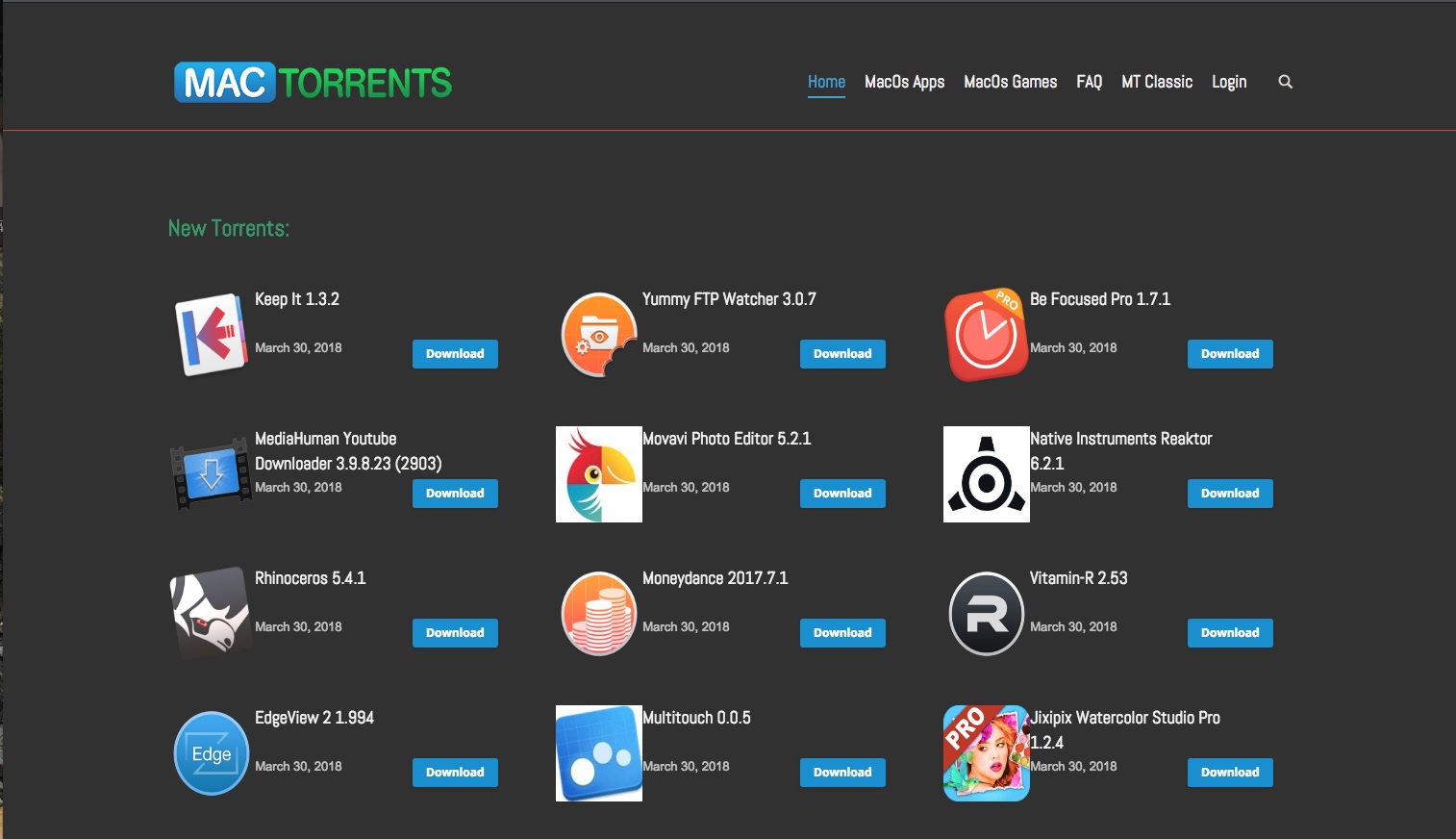Click the Vitamin-R 2.53 title link
The width and height of the screenshot is (1456, 839).
coord(1077,578)
